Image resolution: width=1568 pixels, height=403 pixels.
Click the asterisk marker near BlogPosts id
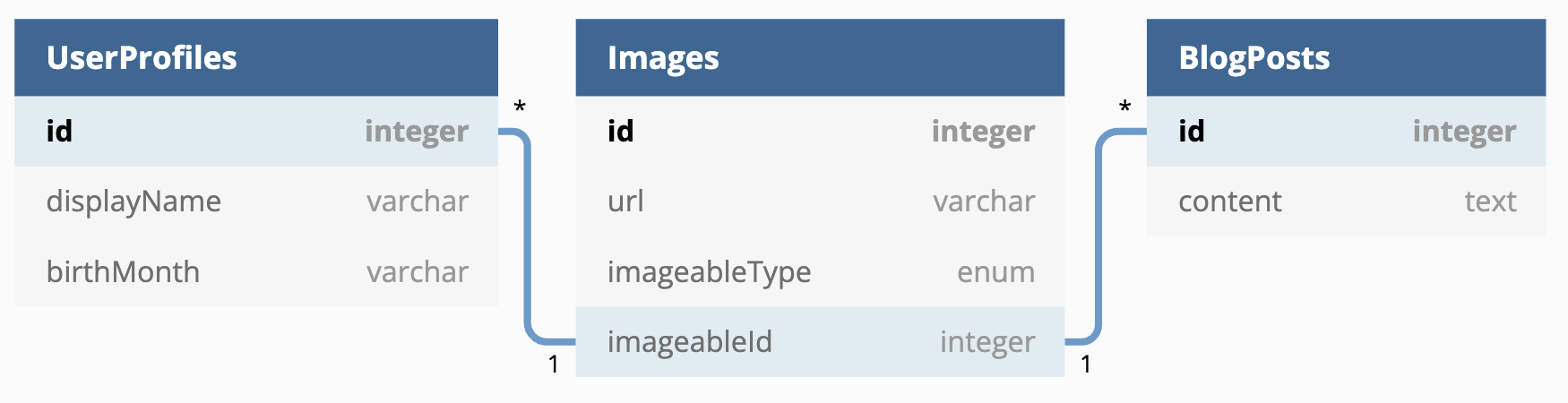click(1125, 107)
